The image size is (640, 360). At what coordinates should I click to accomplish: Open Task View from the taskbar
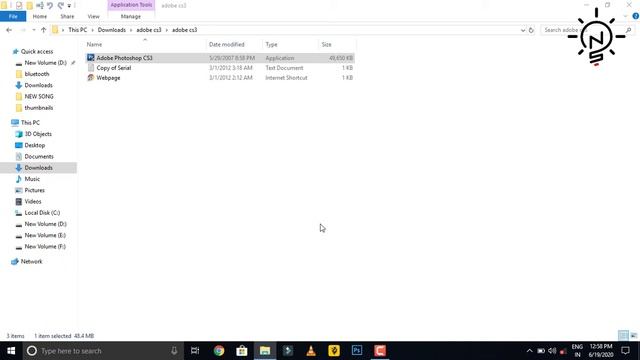click(x=195, y=351)
